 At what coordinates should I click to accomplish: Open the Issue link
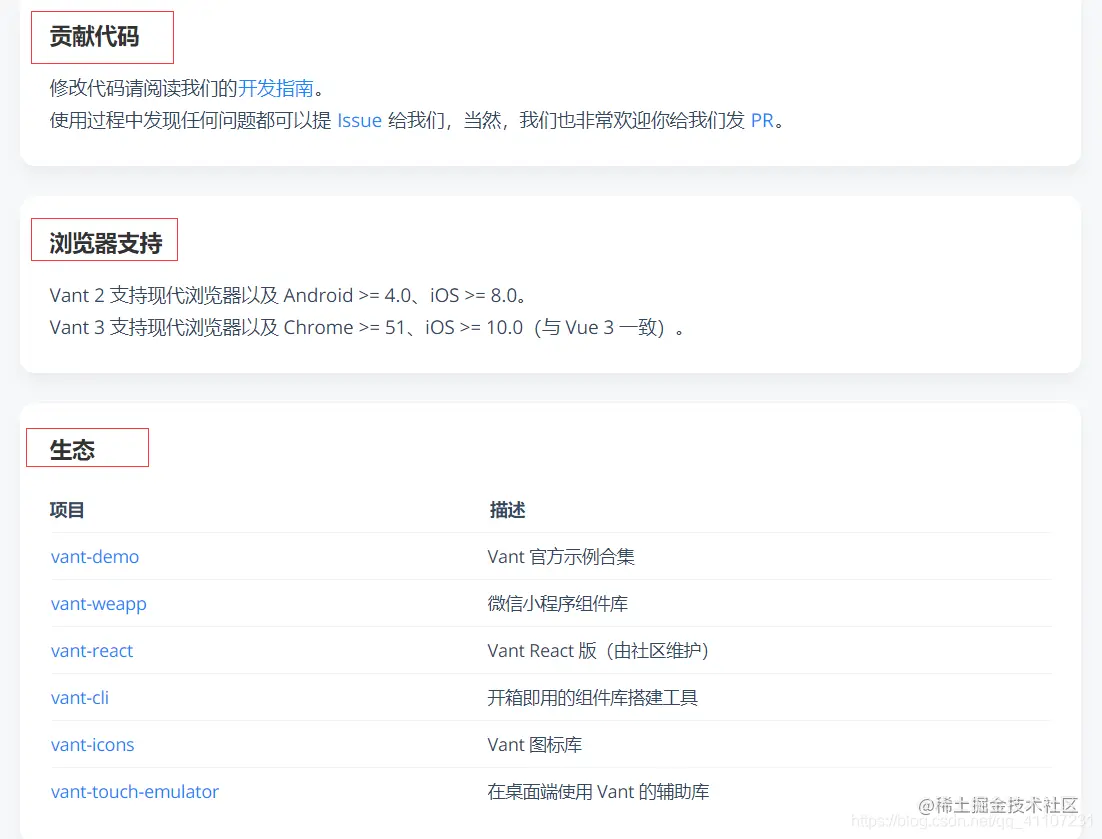click(359, 120)
